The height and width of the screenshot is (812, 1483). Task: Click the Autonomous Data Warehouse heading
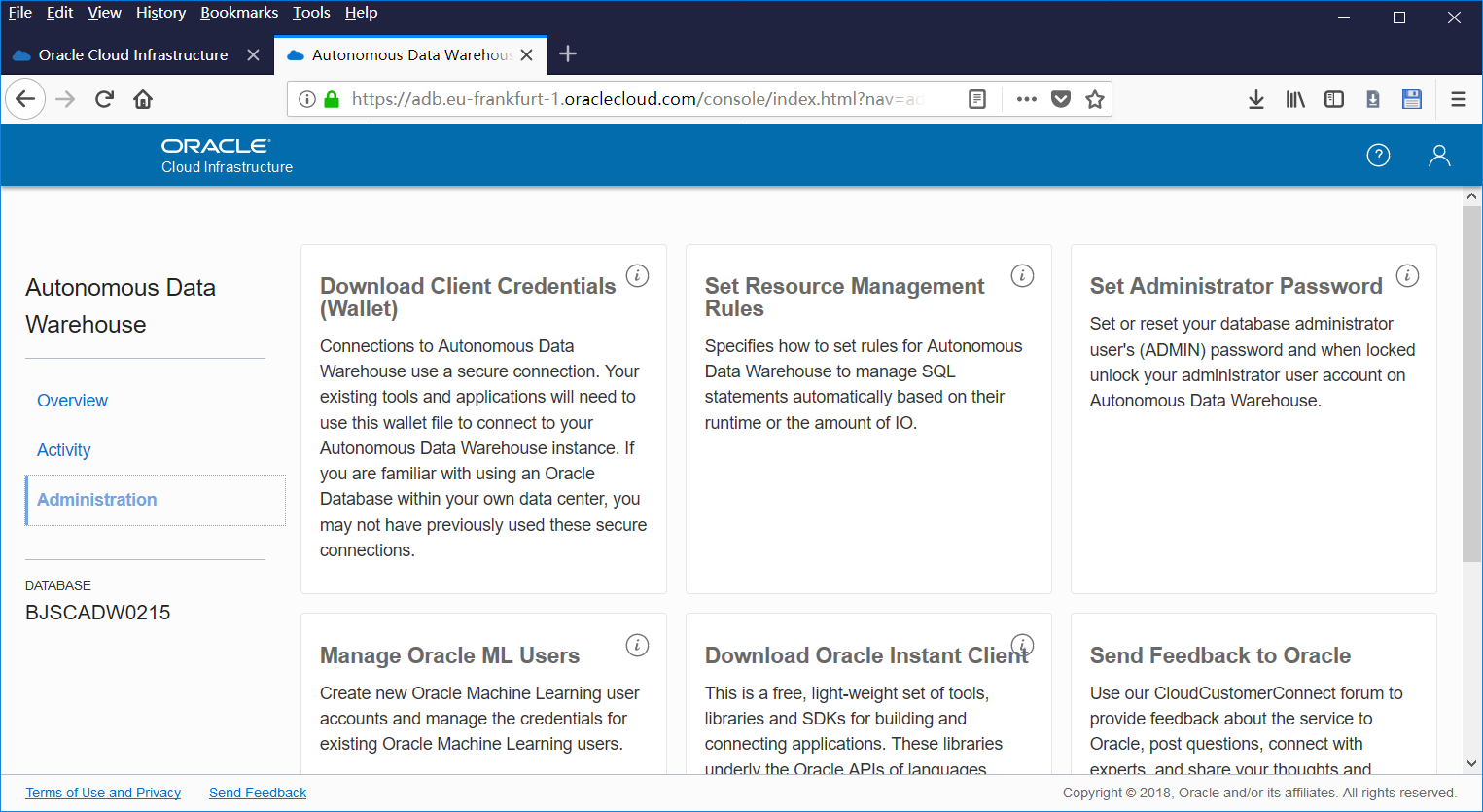click(121, 306)
